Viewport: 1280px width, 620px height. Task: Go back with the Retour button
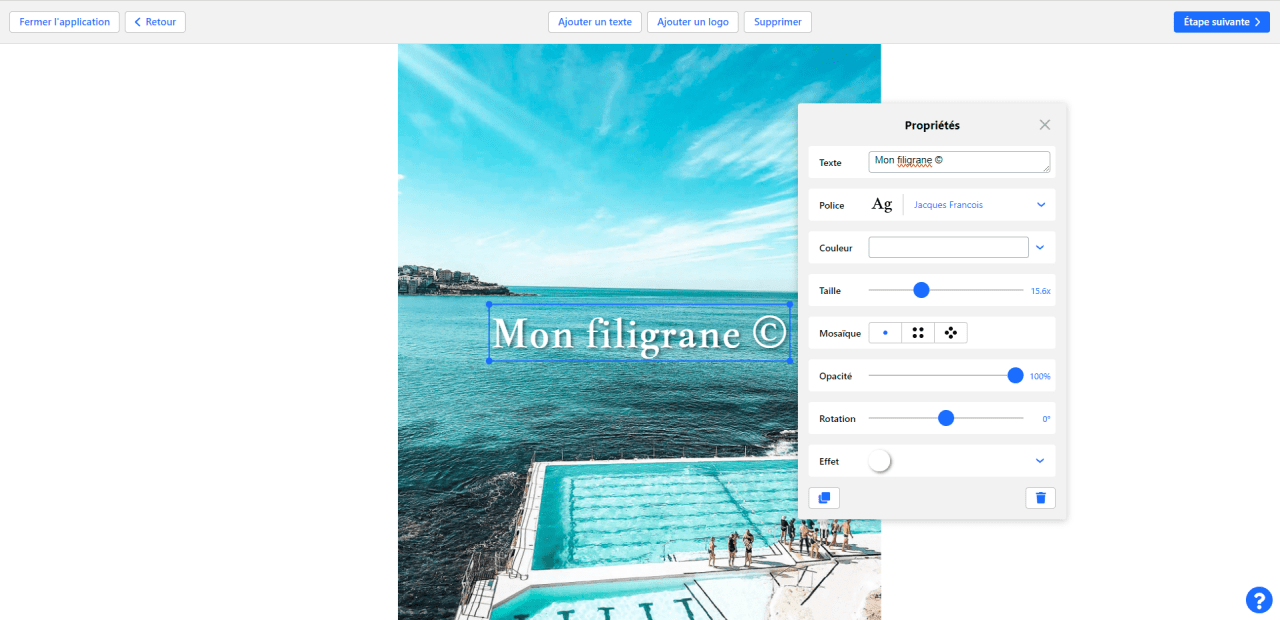155,22
